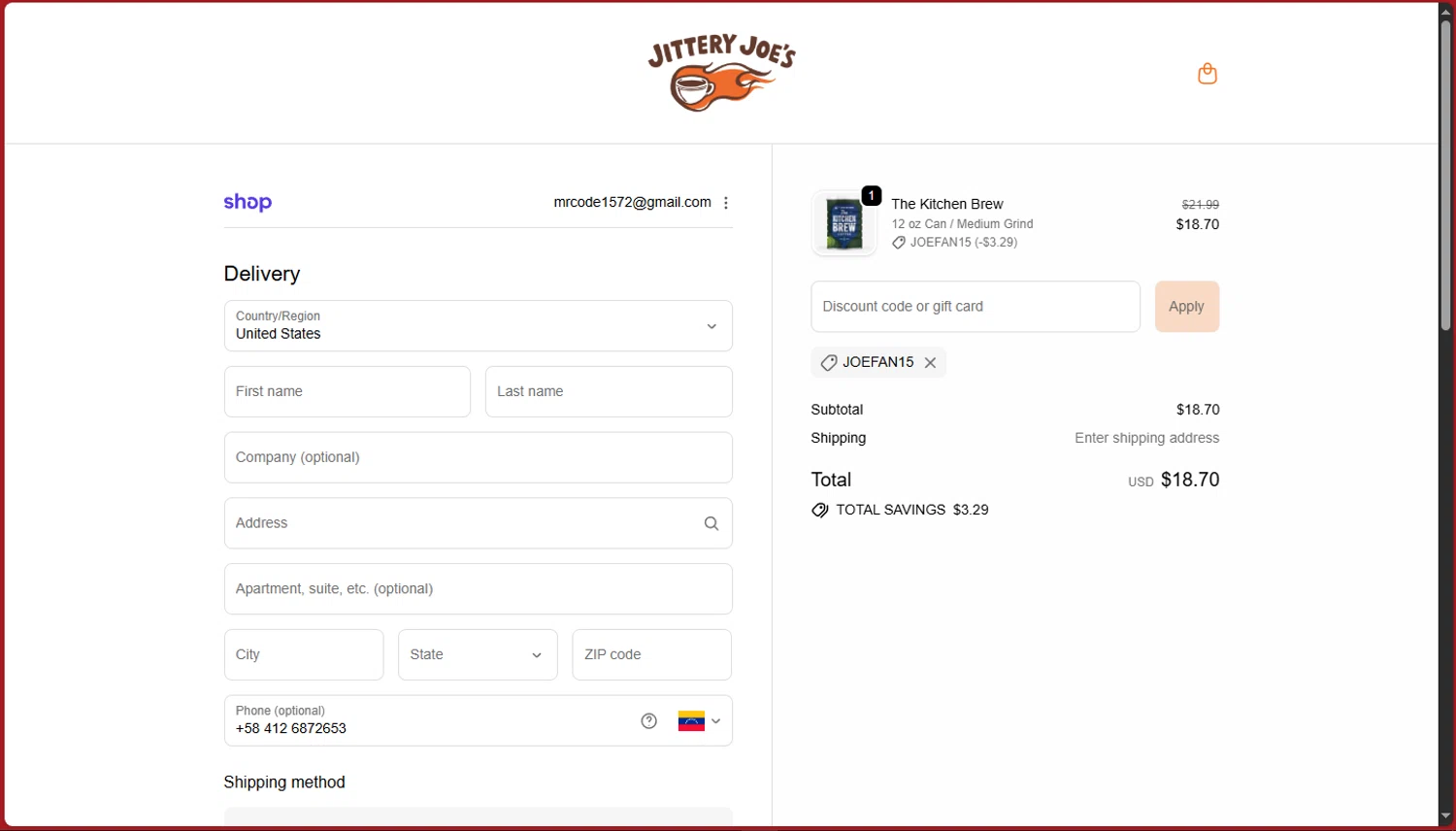
Task: Click the Shop pay logo
Action: 248,202
